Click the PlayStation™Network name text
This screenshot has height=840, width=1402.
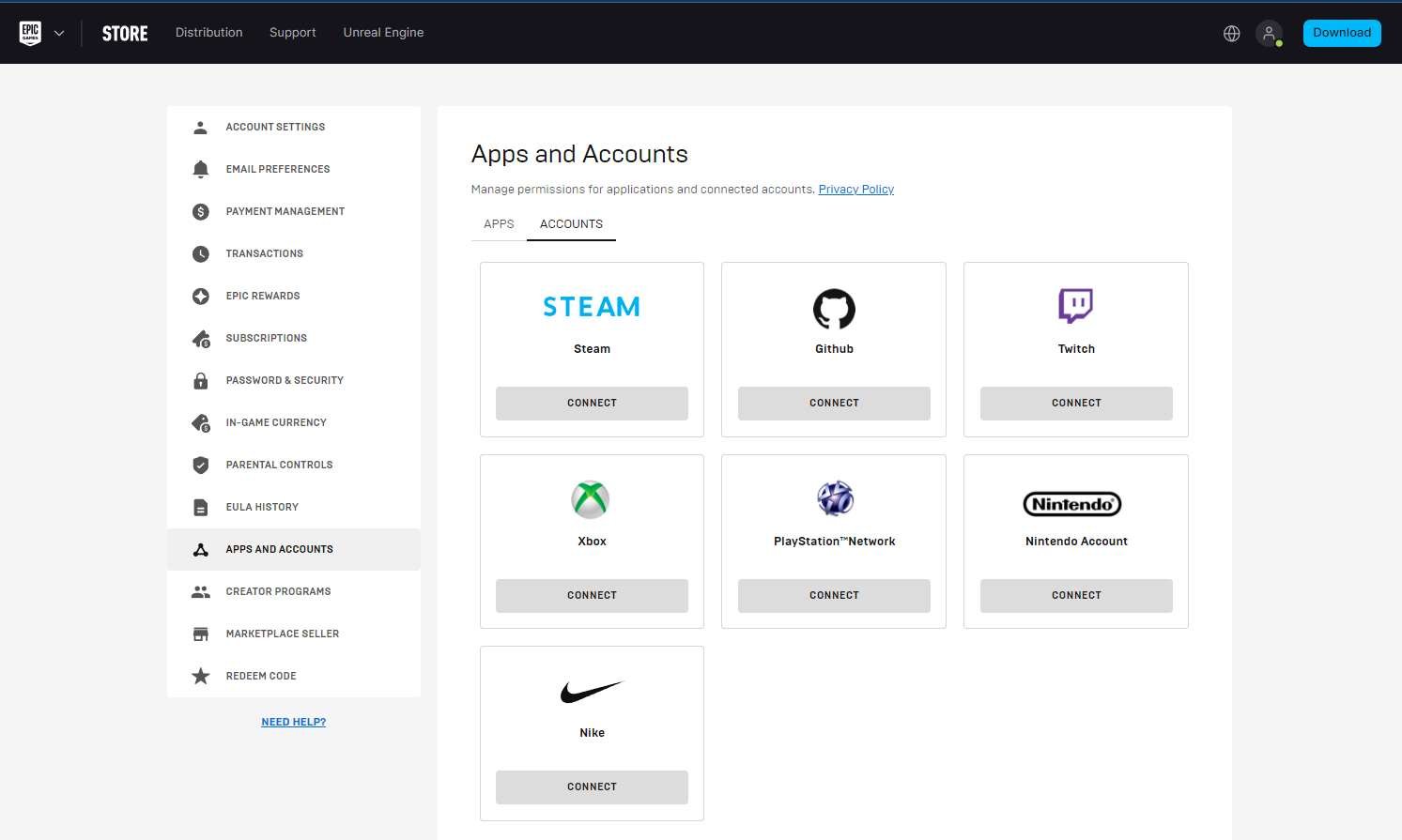[834, 542]
